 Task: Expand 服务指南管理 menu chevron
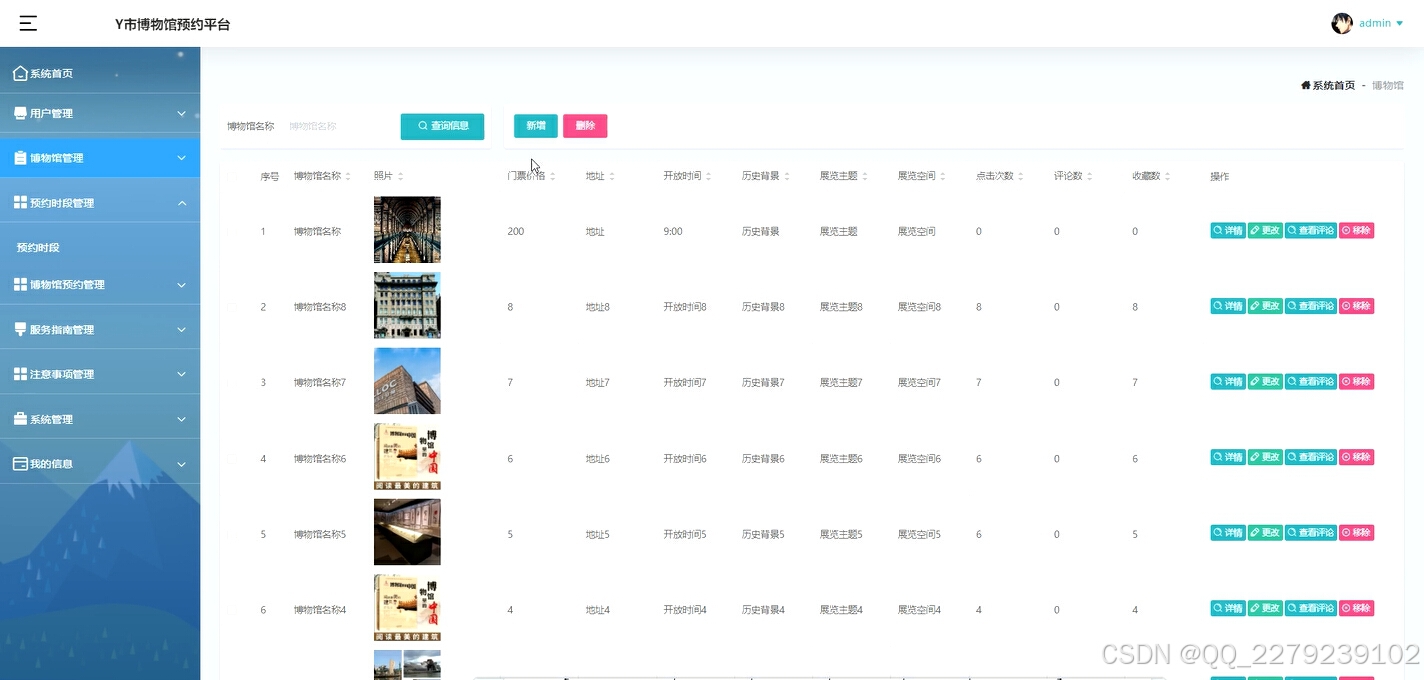pos(182,329)
